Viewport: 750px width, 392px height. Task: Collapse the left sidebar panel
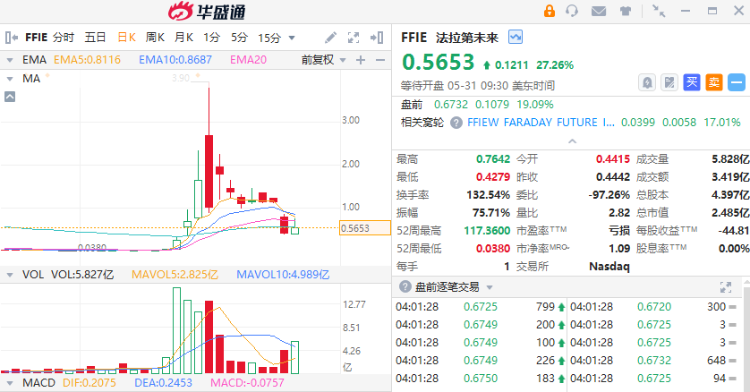[11, 37]
